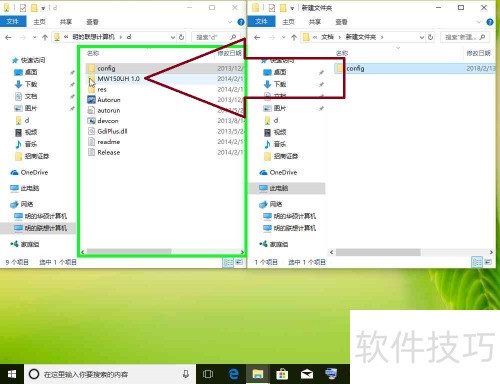
Task: Open the 查看 tab in 新建文件夹 window
Action: [341, 22]
